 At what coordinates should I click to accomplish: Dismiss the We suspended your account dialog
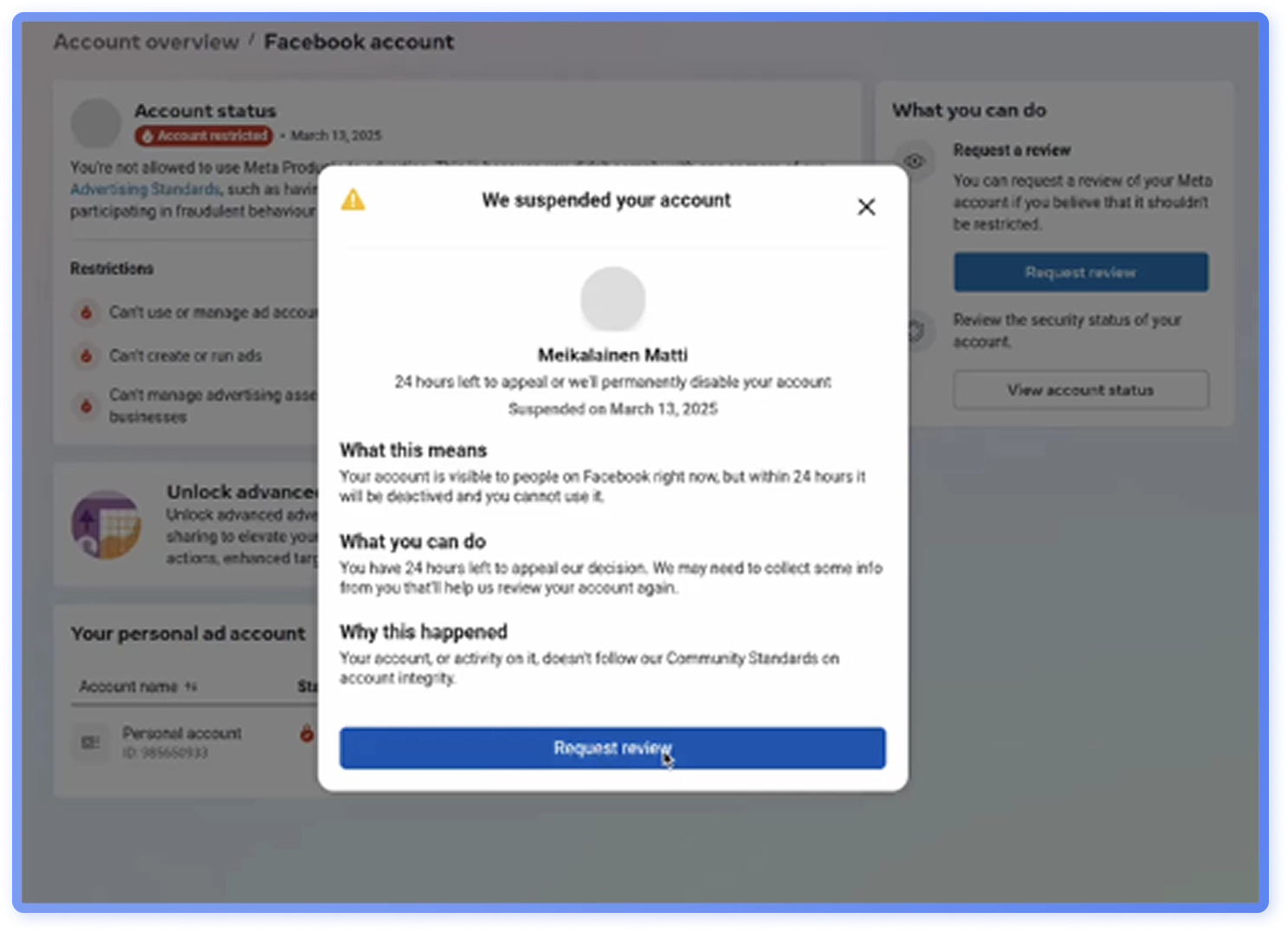(x=866, y=207)
